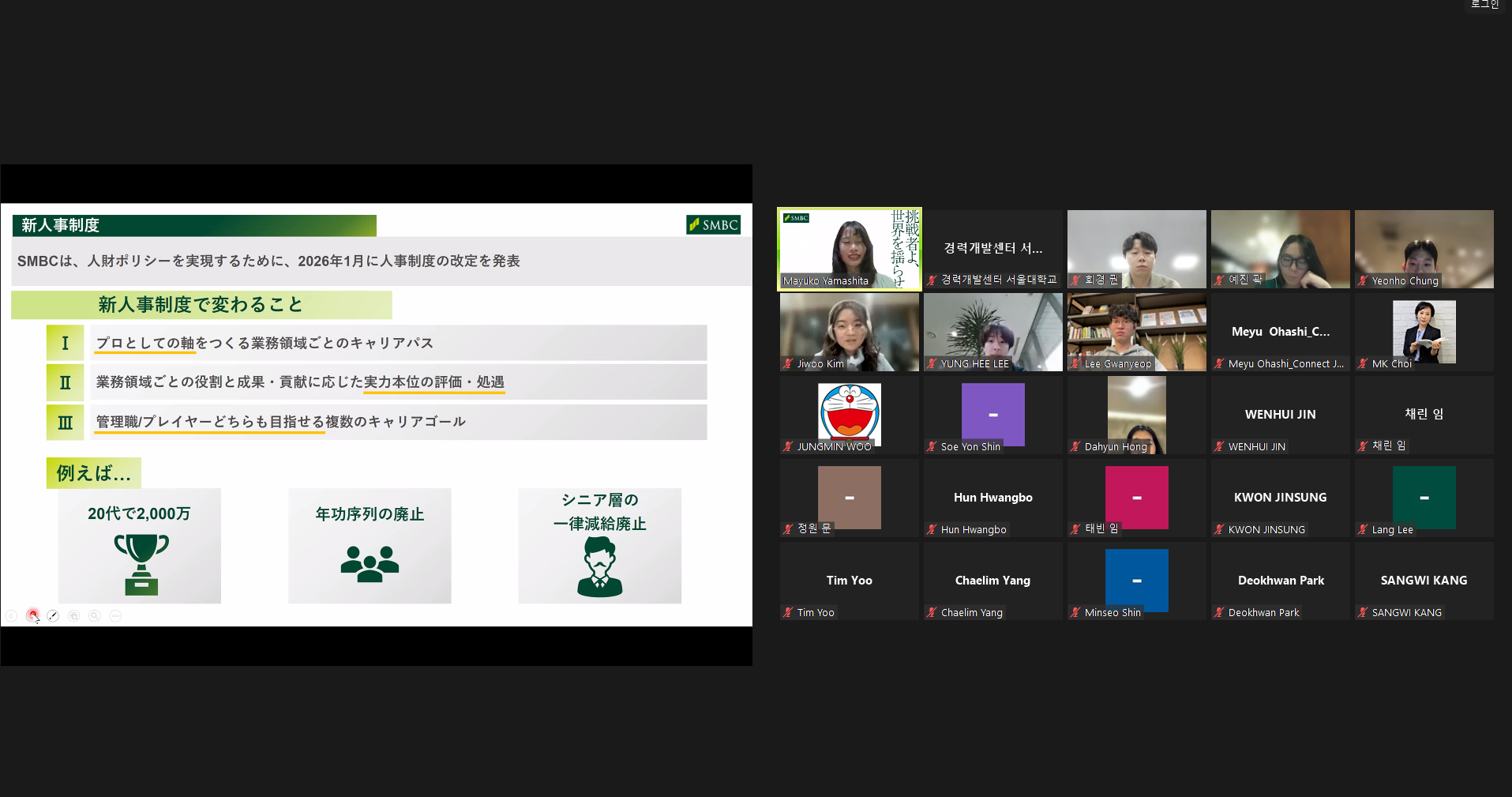Click muted mic icon next to Minseo Shin
Viewport: 1512px width, 797px height.
[1076, 612]
